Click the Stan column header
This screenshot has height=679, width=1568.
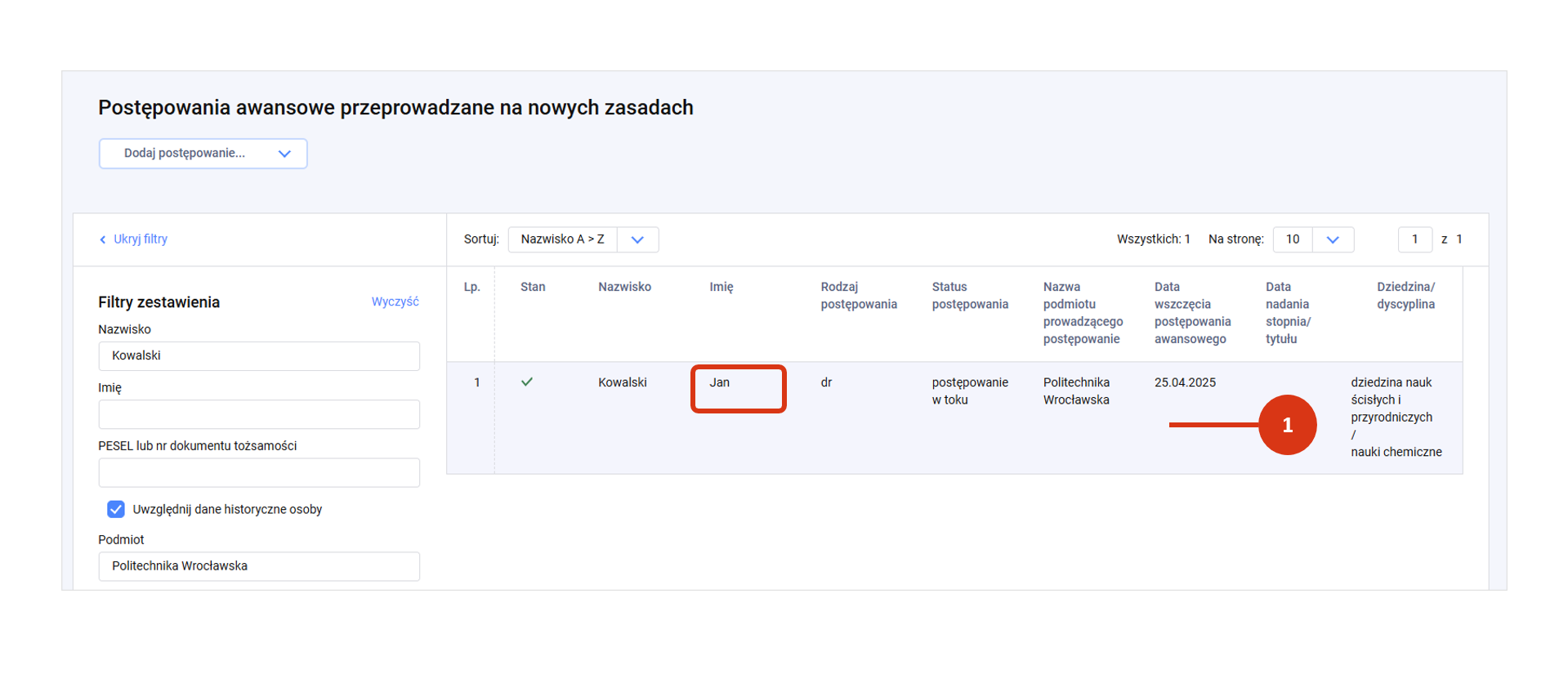click(x=533, y=287)
